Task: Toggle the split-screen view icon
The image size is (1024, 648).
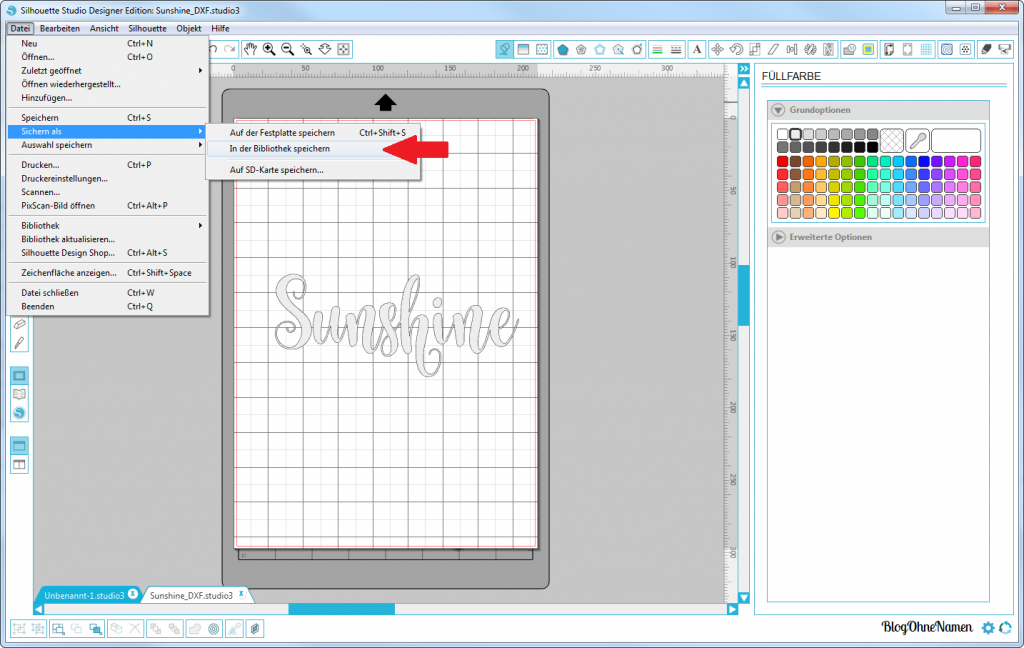Action: [20, 465]
